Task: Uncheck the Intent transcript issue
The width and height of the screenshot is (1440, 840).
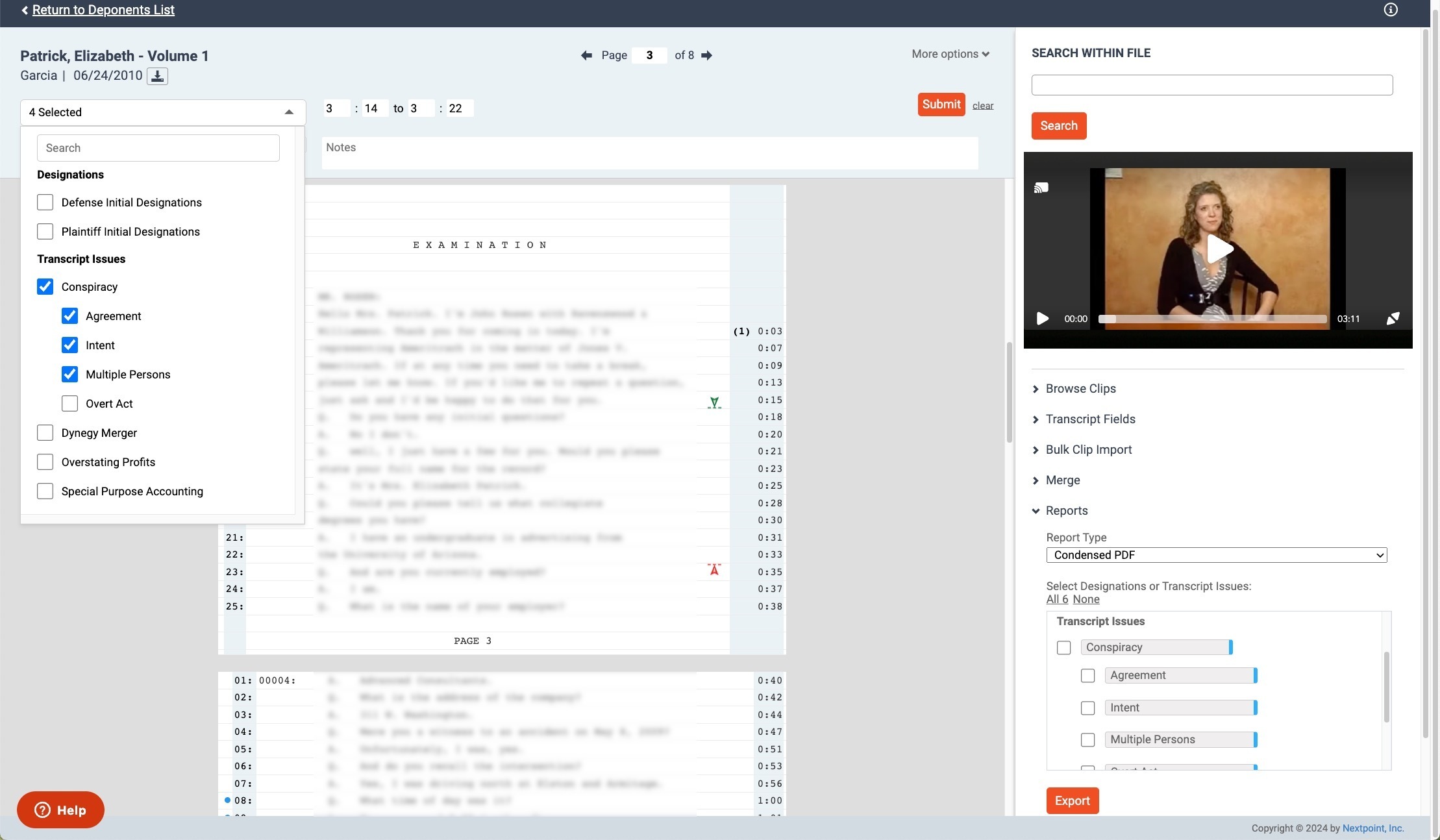Action: coord(69,345)
